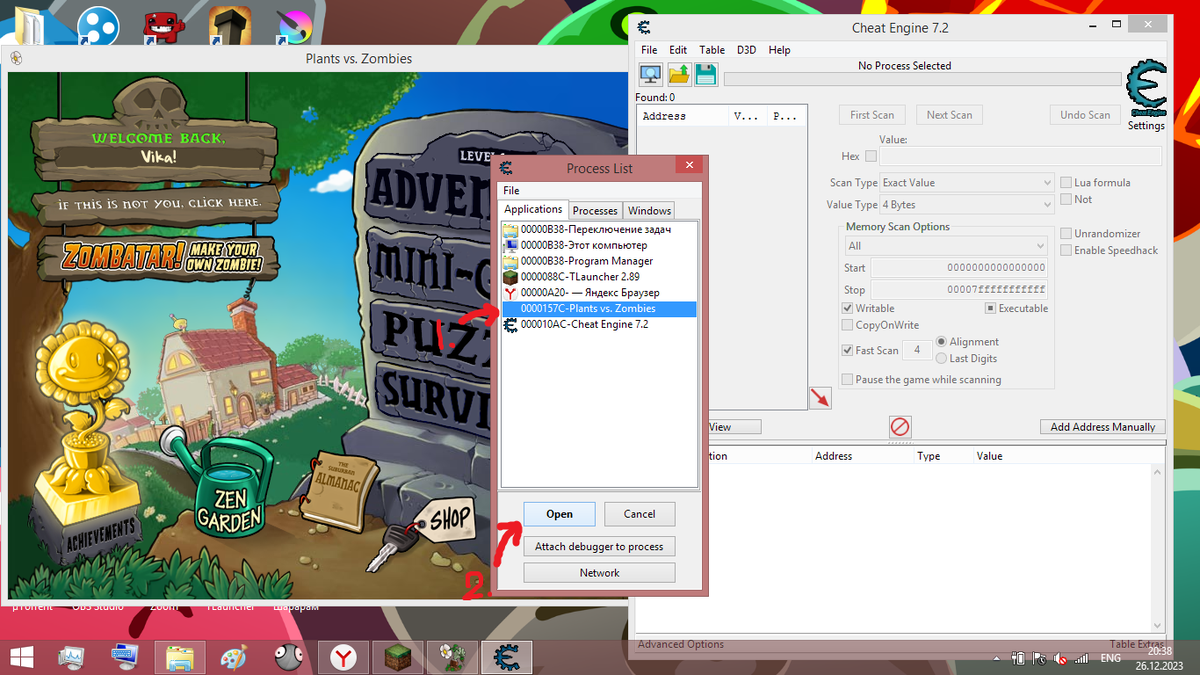Open the Help menu
This screenshot has width=1200, height=675.
(x=779, y=50)
